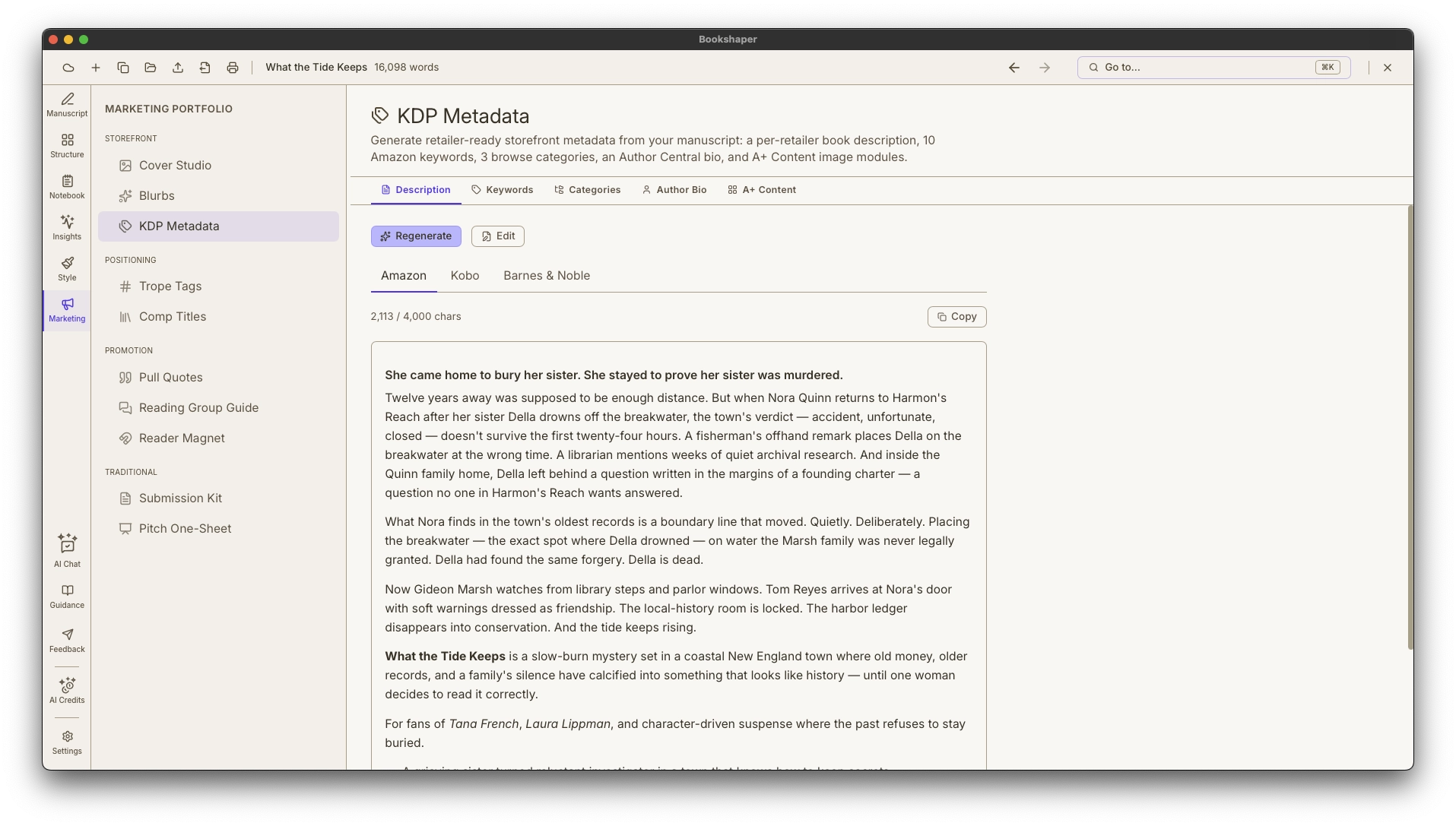Click the '16,098 words' count
This screenshot has height=826, width=1456.
click(x=406, y=68)
